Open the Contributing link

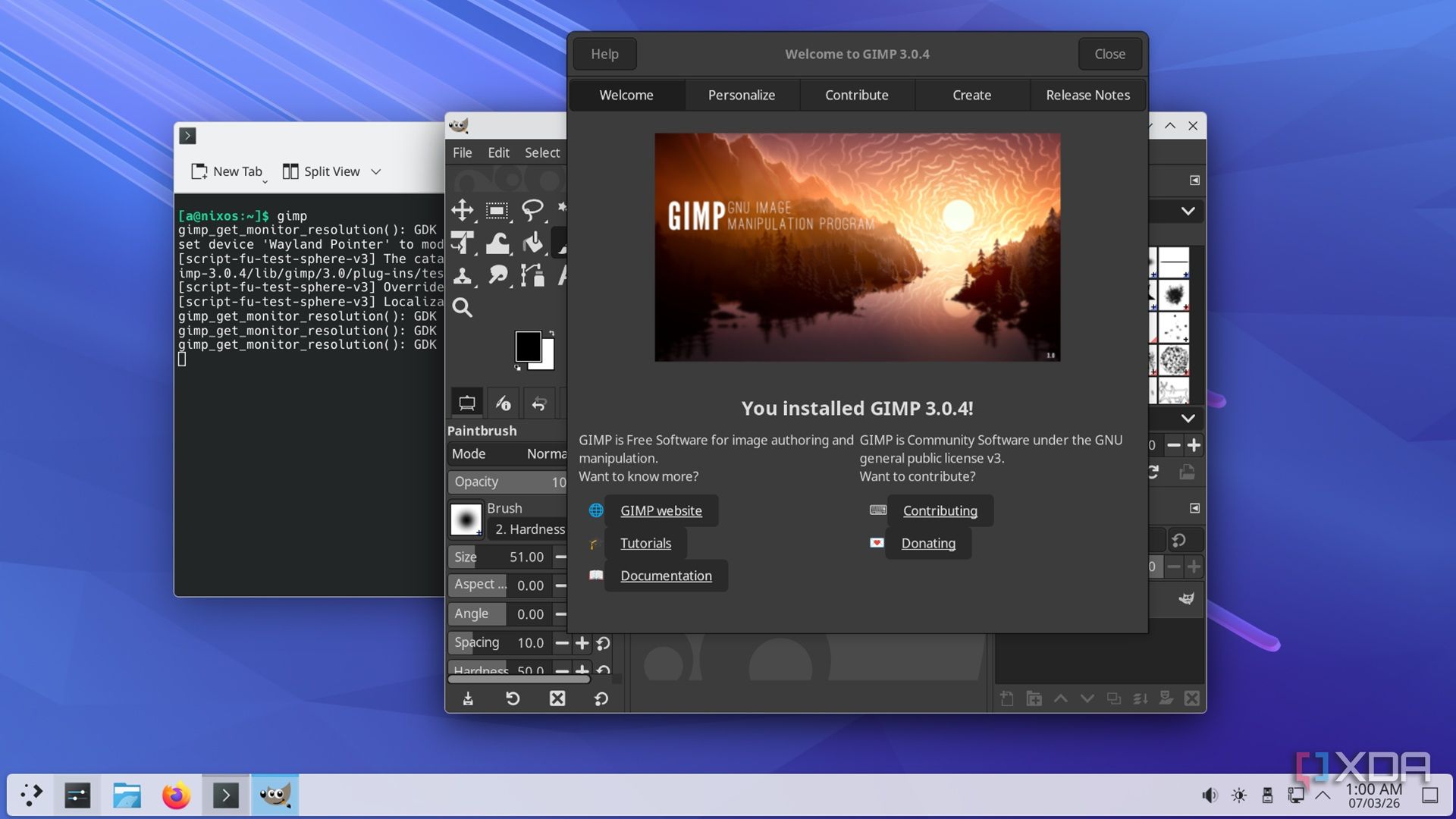pos(940,510)
